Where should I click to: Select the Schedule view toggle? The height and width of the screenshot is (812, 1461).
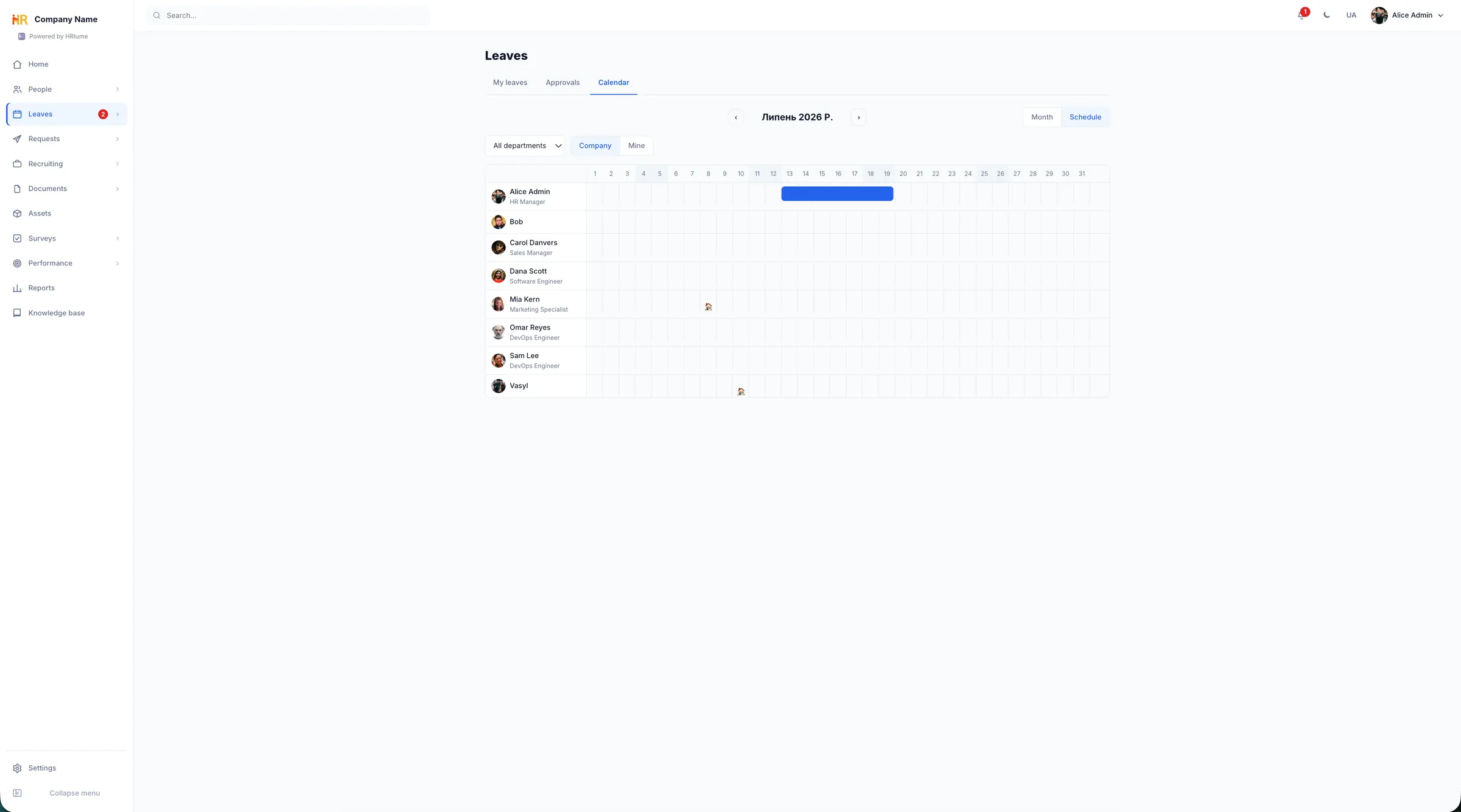(1085, 117)
